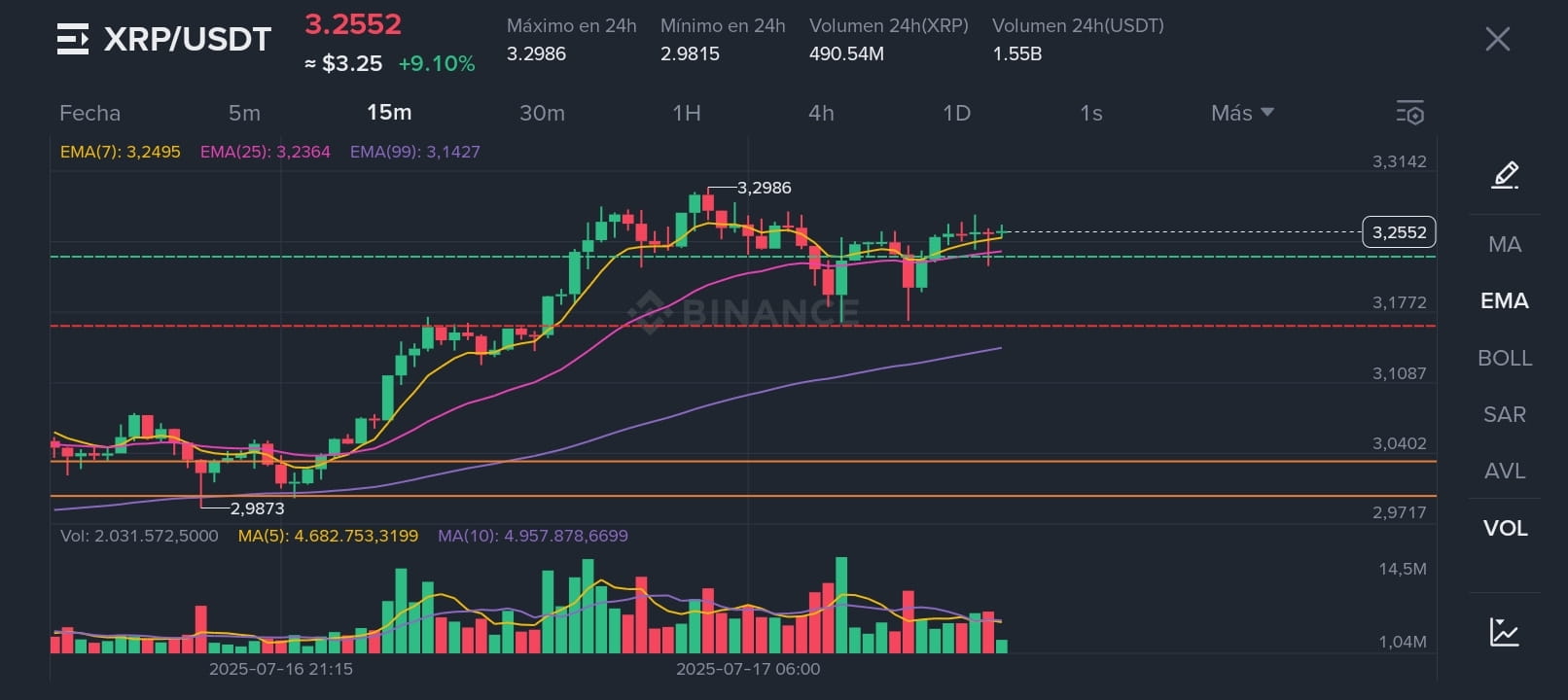
Task: Select the 30m timeframe
Action: pos(542,113)
